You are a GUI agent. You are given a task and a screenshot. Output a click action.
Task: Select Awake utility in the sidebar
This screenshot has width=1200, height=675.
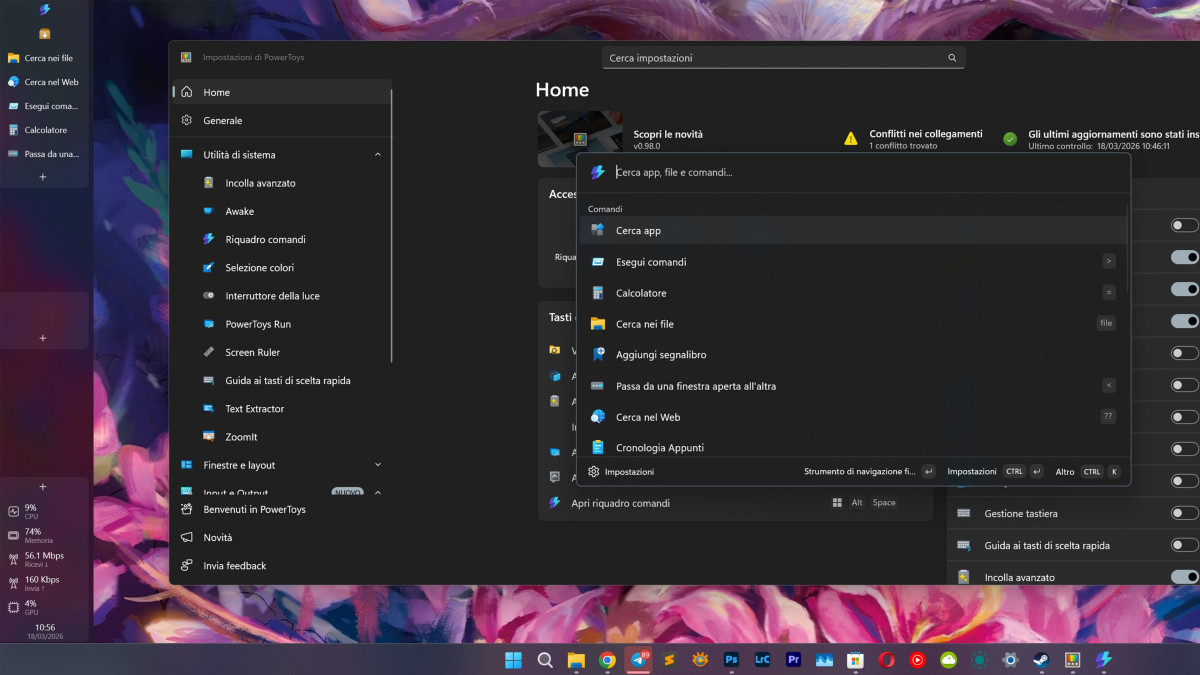pos(239,211)
